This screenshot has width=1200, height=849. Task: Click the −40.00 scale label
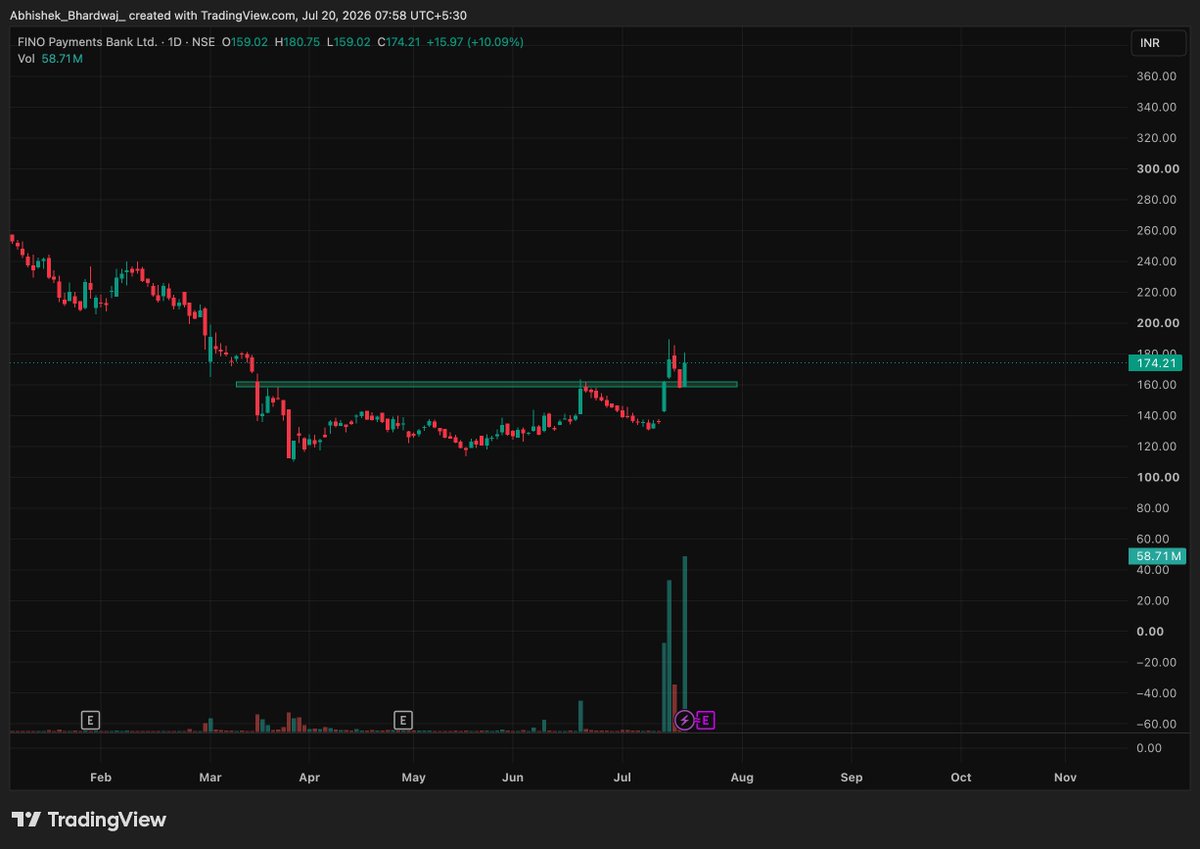point(1155,693)
